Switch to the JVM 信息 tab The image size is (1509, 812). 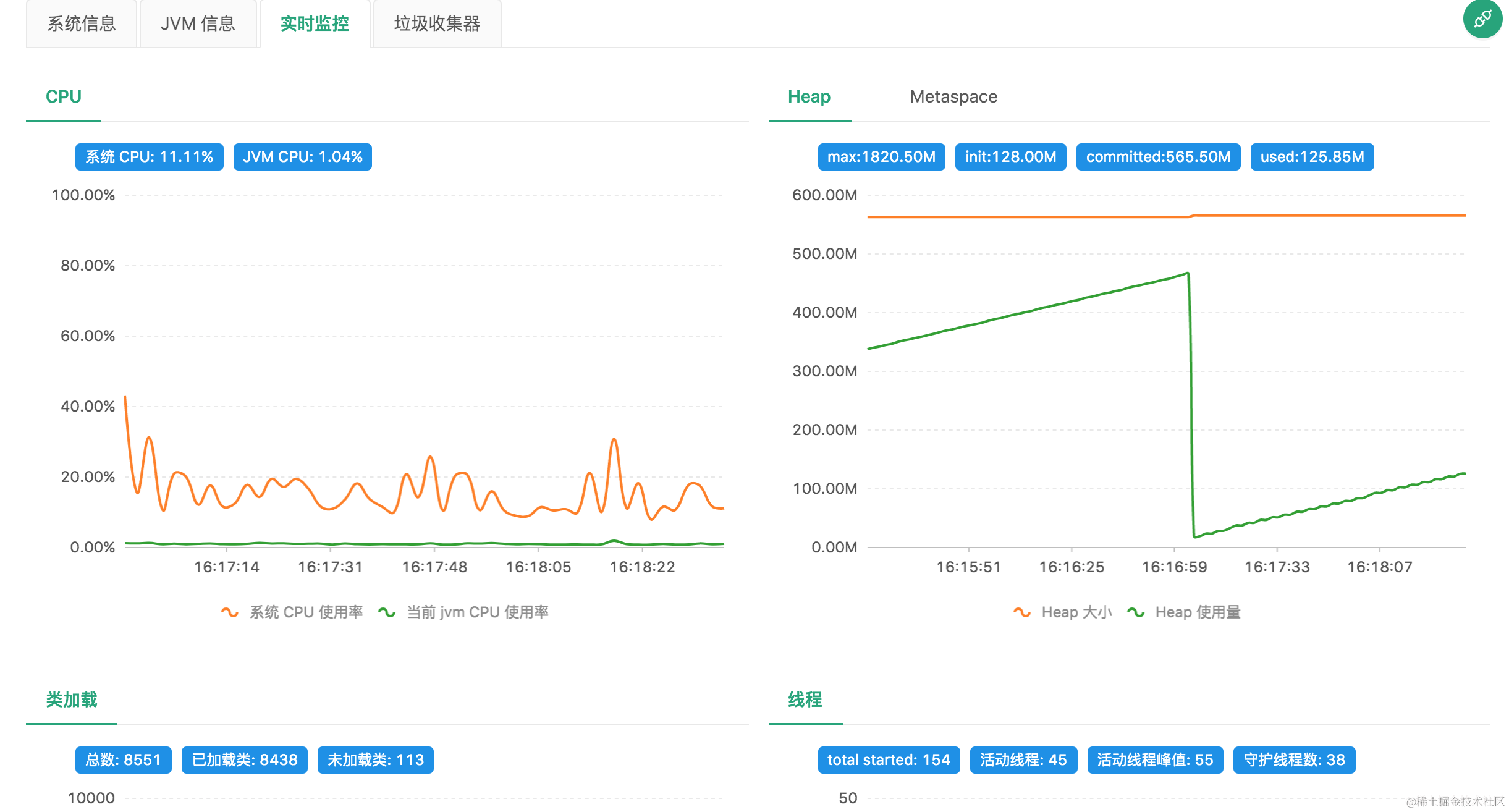198,23
